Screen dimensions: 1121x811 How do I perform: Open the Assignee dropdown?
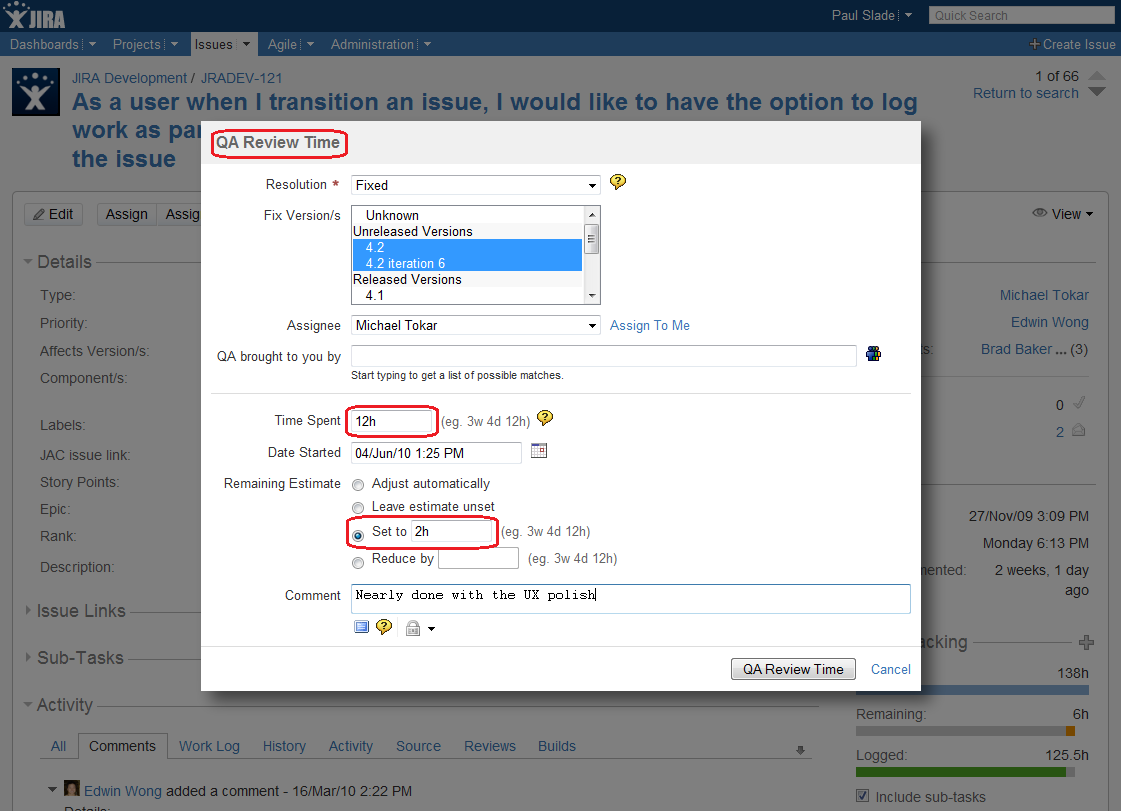pyautogui.click(x=475, y=325)
